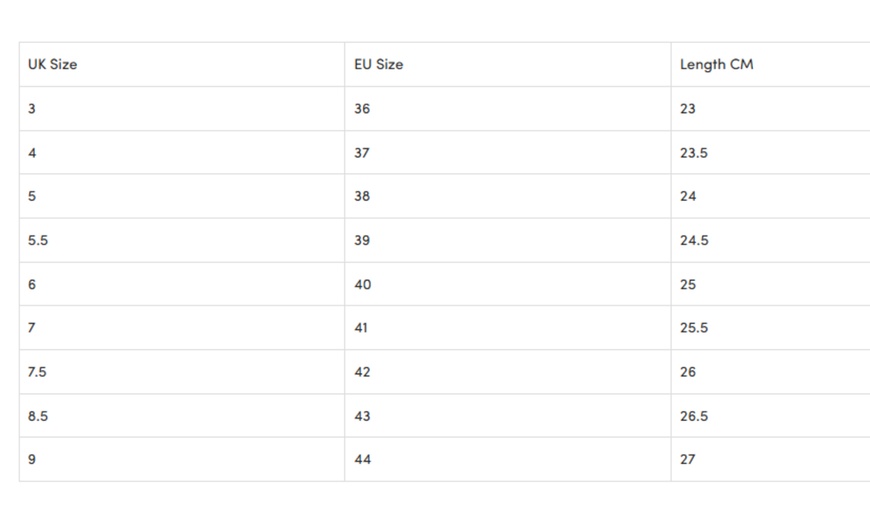The height and width of the screenshot is (524, 870).
Task: Select the EU size 37 cell
Action: [362, 153]
